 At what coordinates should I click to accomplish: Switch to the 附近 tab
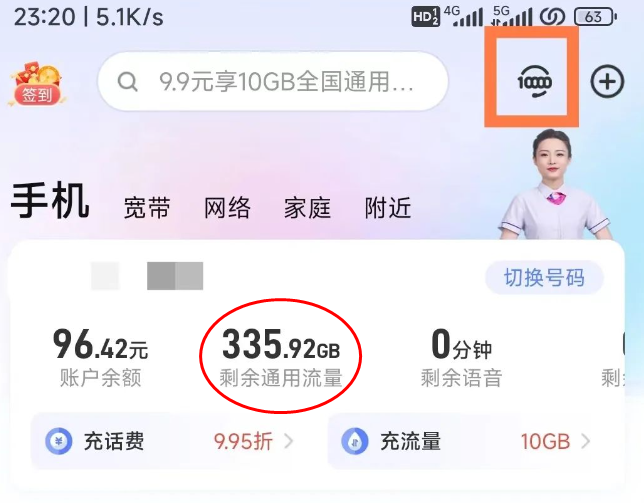[x=388, y=207]
